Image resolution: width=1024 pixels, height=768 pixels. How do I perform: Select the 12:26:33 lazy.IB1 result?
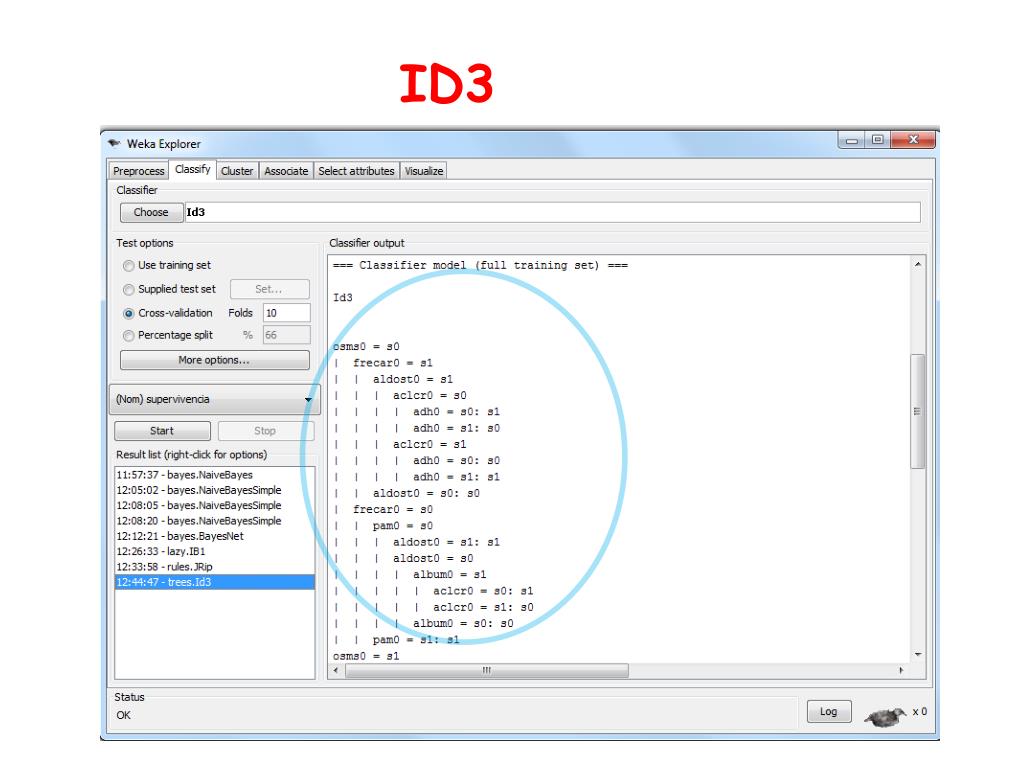215,551
